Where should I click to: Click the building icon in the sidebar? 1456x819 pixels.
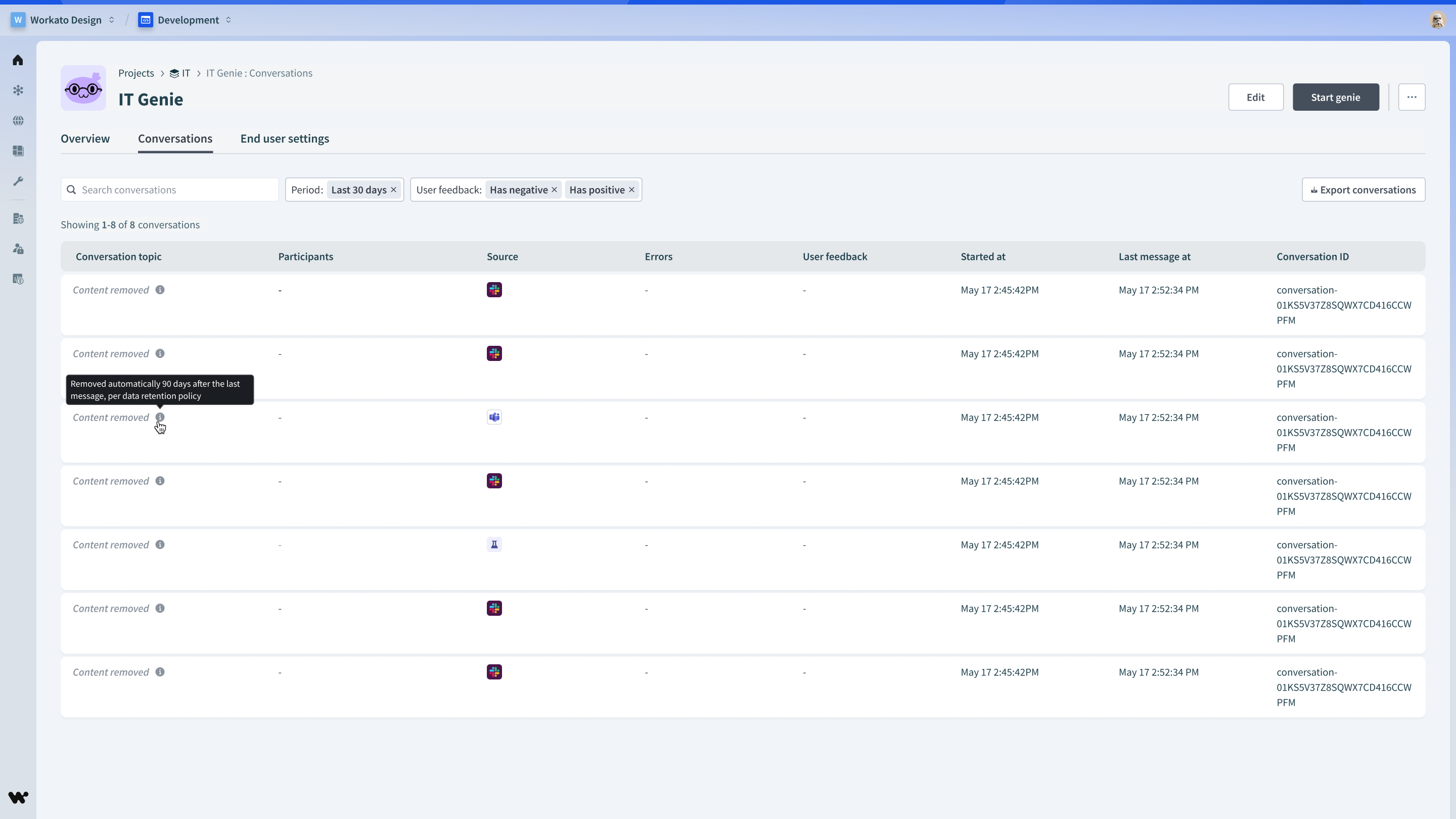[18, 219]
